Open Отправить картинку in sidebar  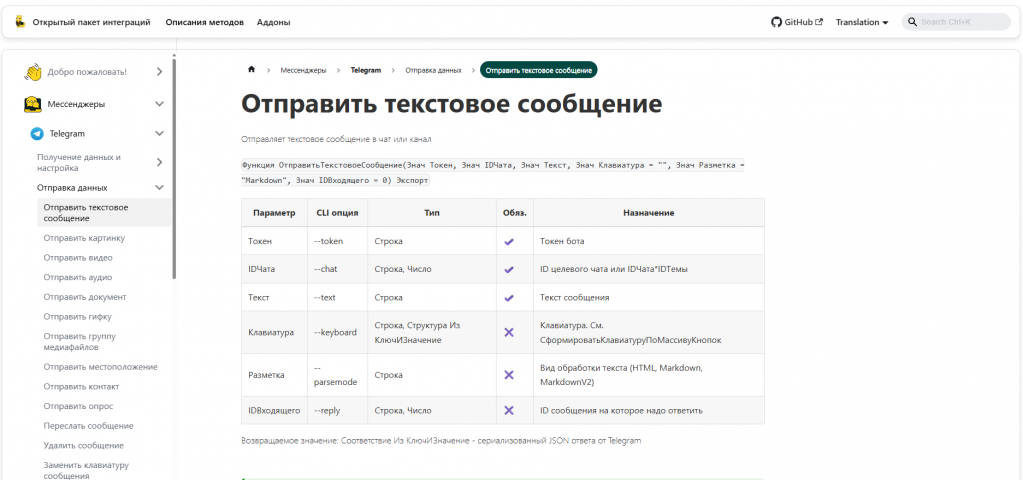pos(84,238)
